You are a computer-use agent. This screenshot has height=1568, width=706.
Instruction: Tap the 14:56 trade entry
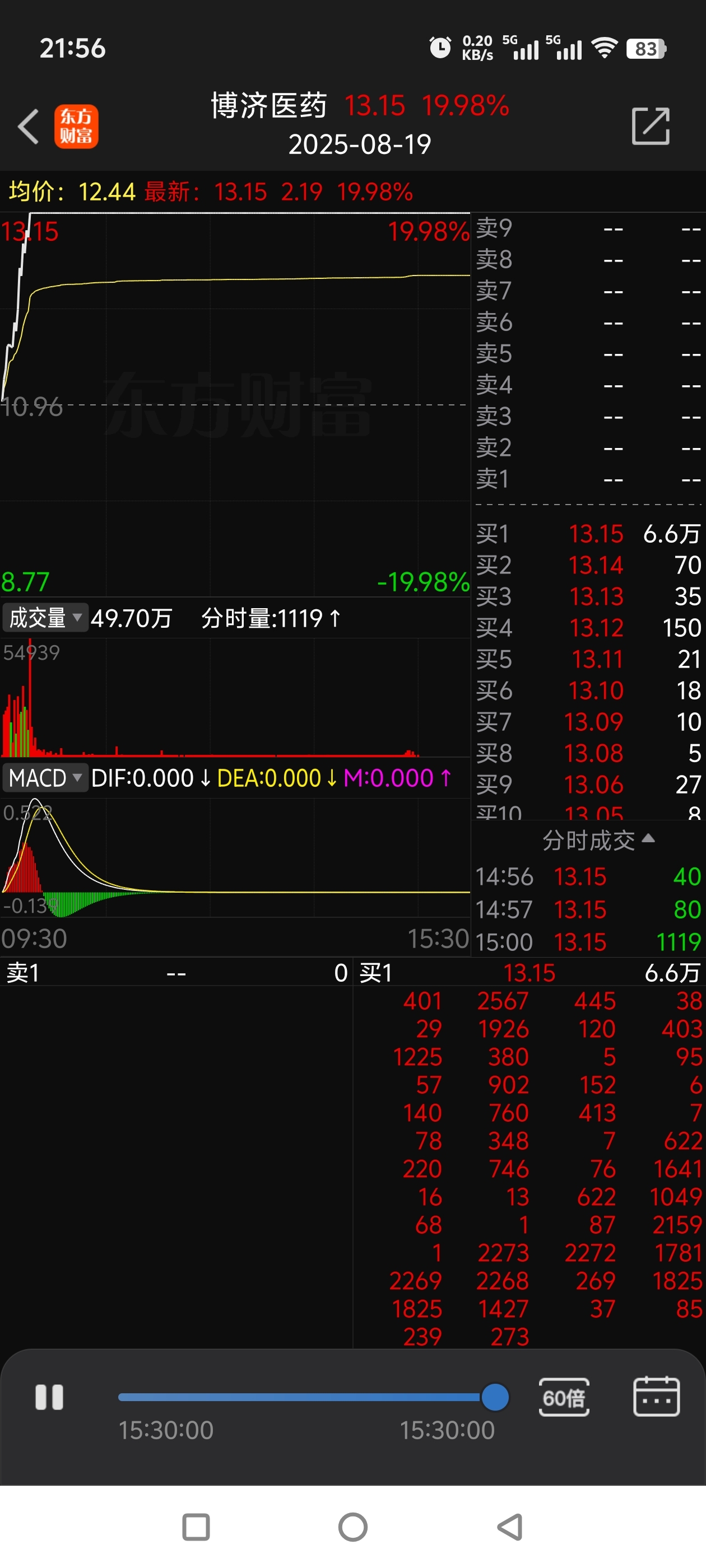[588, 877]
